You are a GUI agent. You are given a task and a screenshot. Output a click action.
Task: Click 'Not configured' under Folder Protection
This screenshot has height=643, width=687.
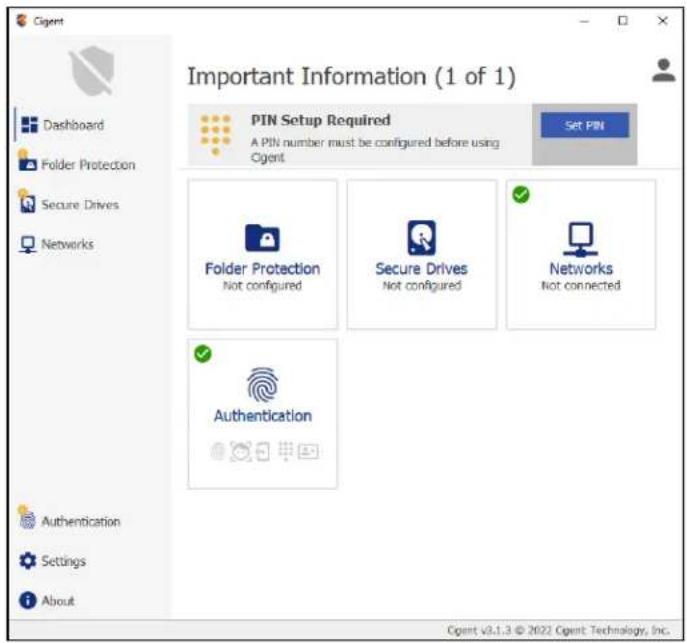(262, 286)
